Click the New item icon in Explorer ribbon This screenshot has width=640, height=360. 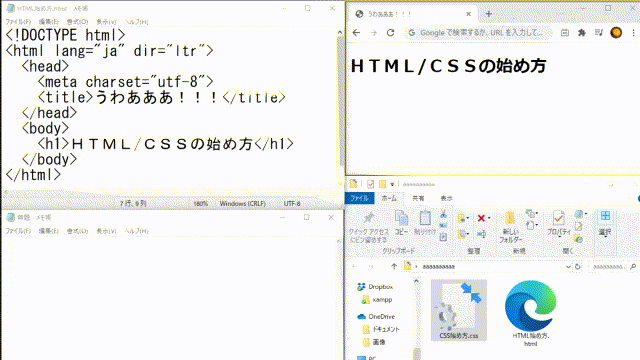tap(530, 213)
